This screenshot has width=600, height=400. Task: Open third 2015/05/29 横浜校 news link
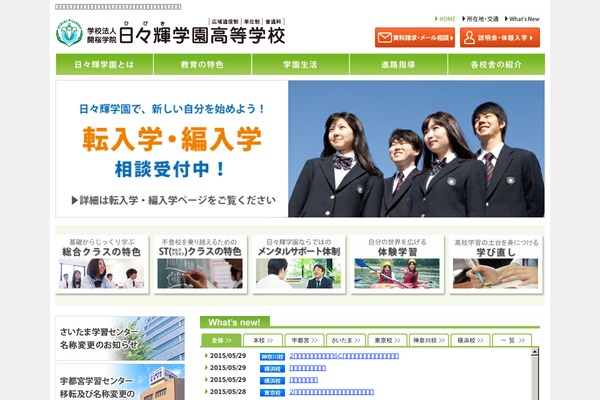click(303, 380)
